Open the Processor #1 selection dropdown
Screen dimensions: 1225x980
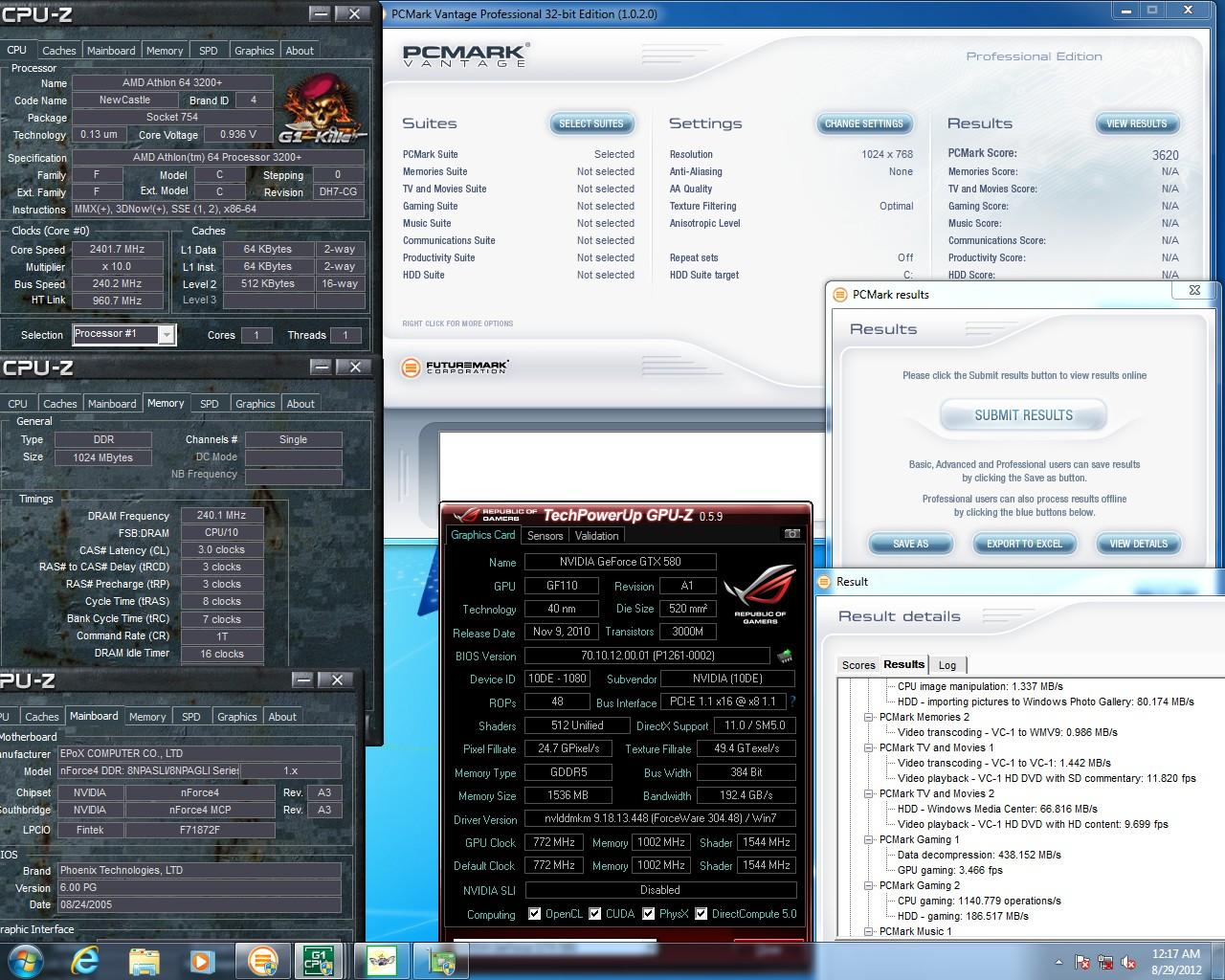tap(167, 334)
